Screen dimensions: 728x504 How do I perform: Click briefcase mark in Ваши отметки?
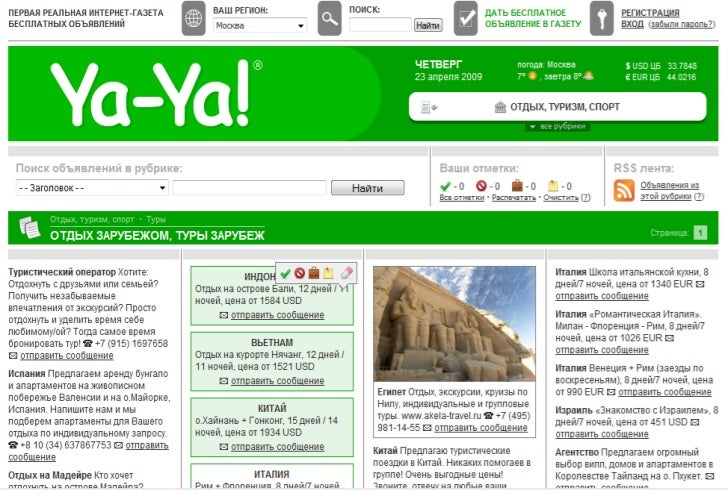[517, 186]
